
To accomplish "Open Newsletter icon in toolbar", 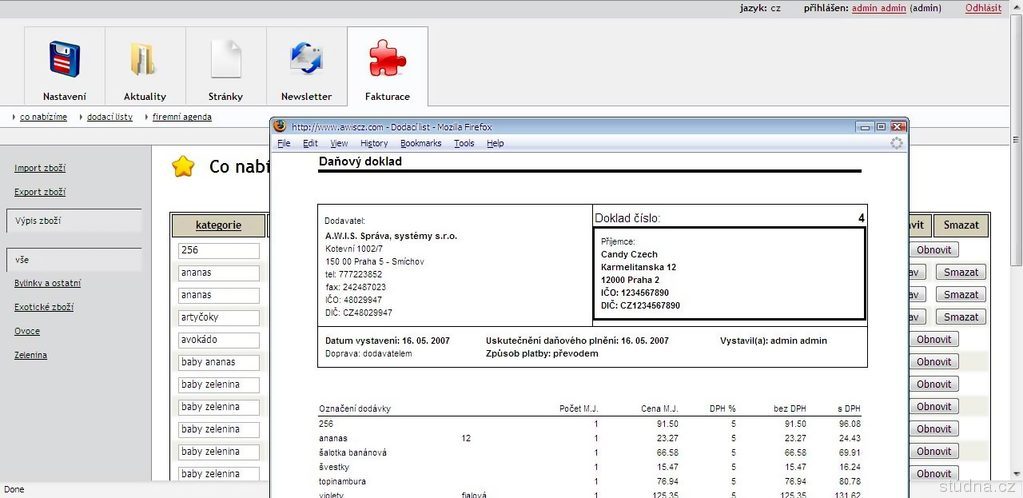I will coord(306,60).
